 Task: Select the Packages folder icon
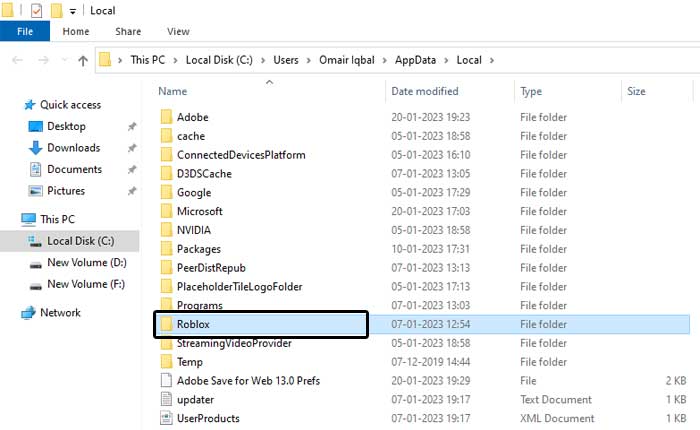pyautogui.click(x=166, y=249)
